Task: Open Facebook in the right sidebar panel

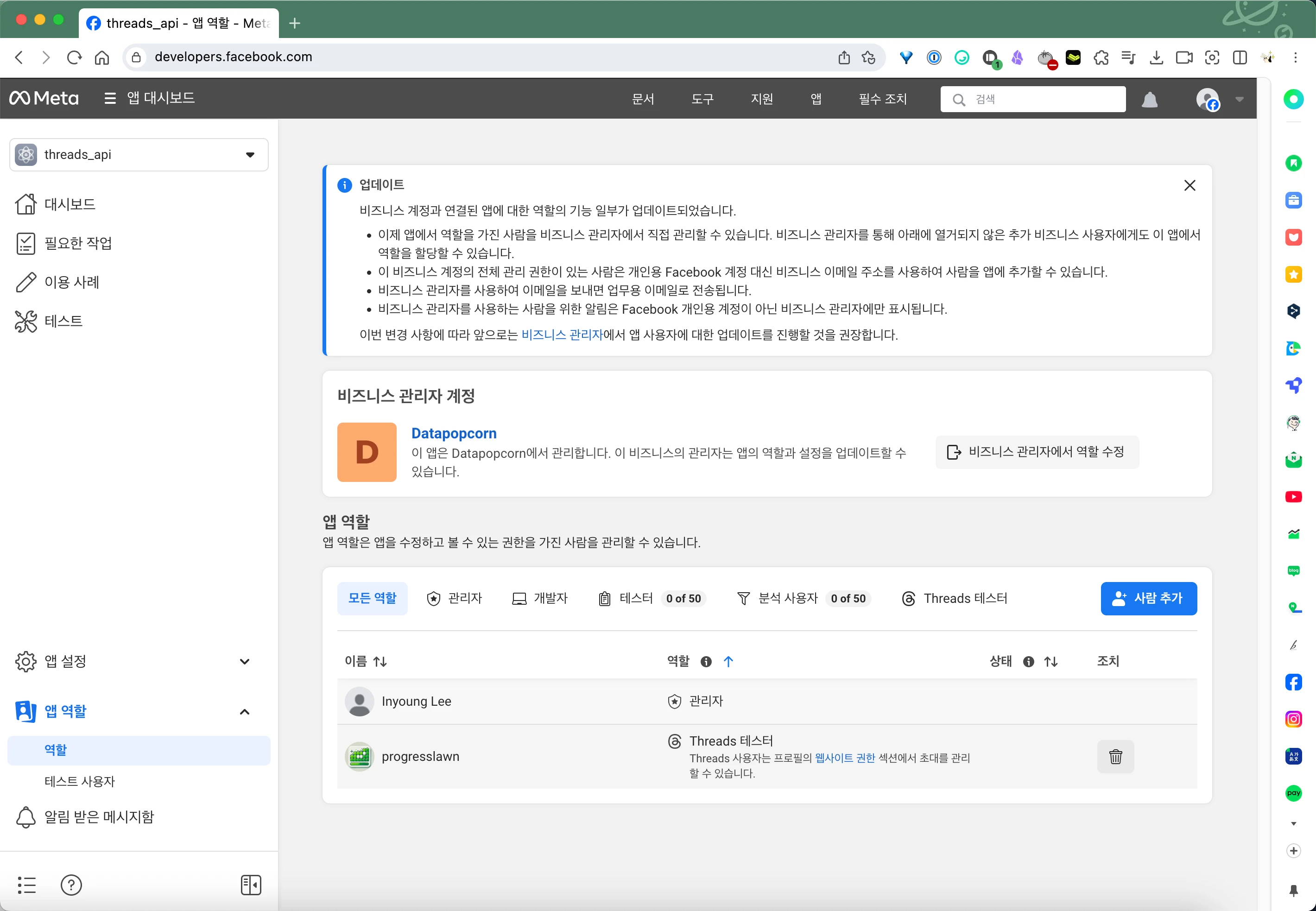Action: click(1293, 682)
